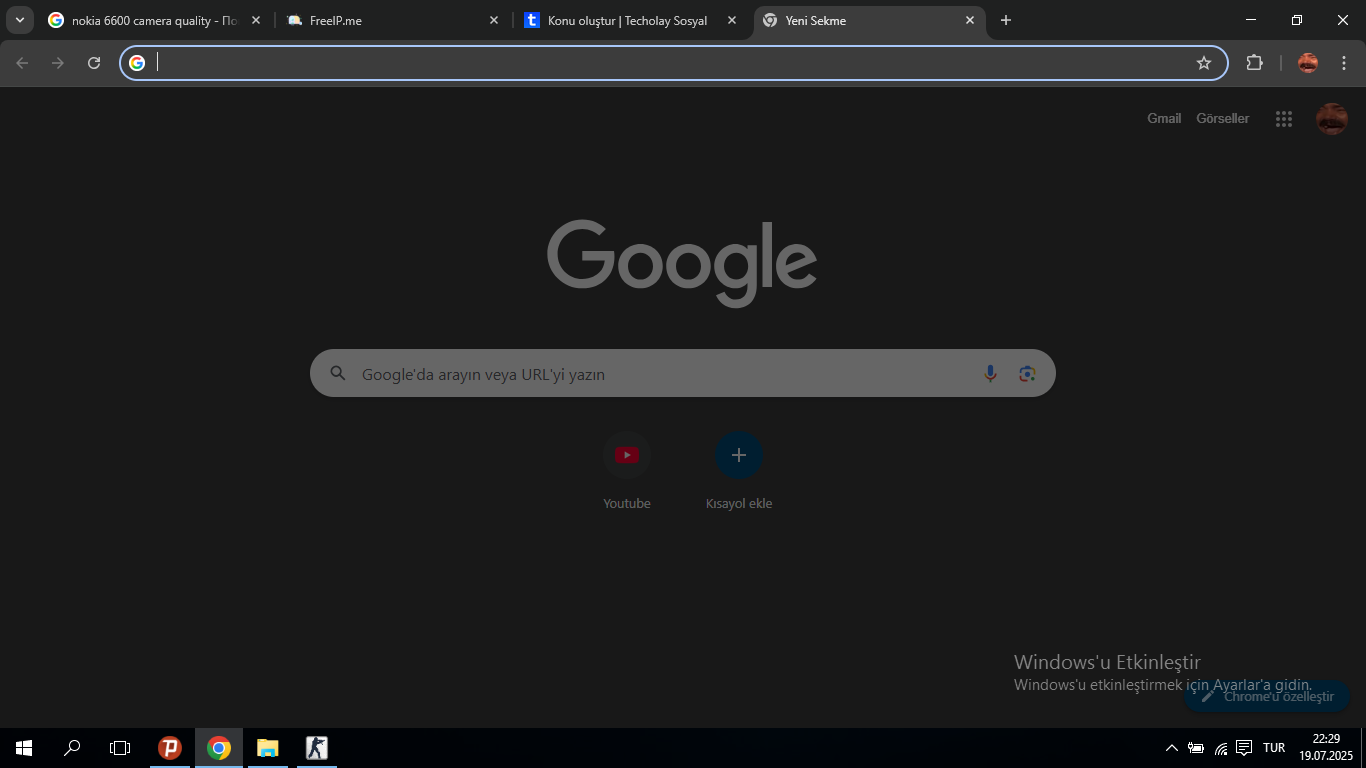Open Windows taskbar search
Viewport: 1366px width, 768px height.
click(x=72, y=748)
